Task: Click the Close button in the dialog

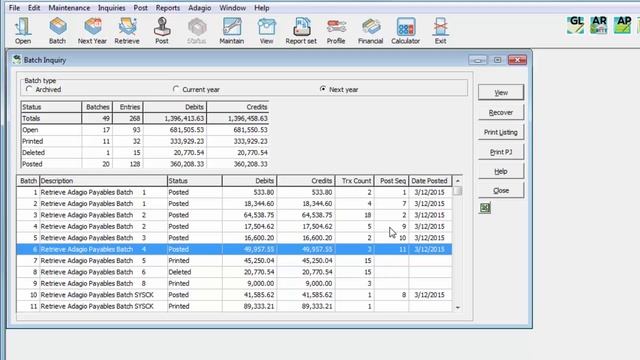Action: click(x=501, y=191)
